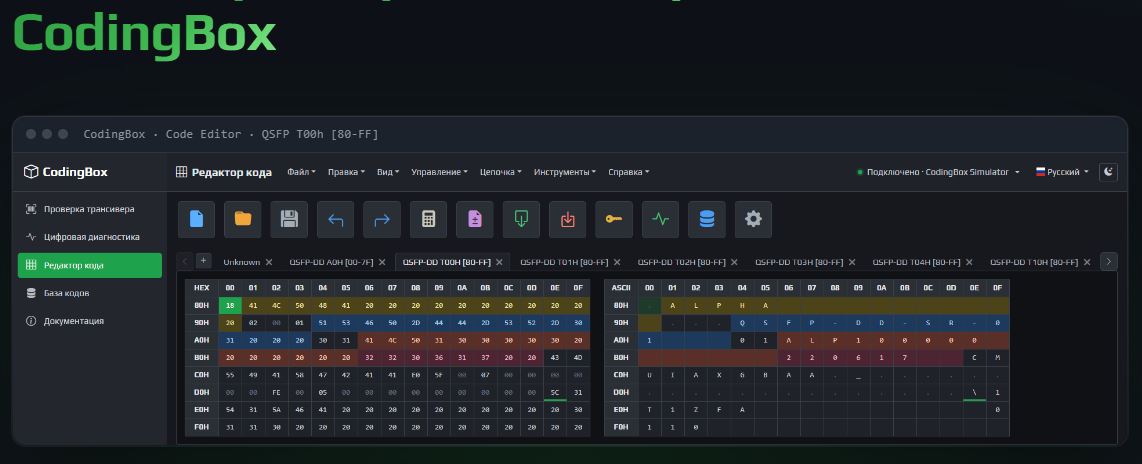Close the QSFP-DD T04H [80-FF] tab
The height and width of the screenshot is (464, 1142).
(969, 262)
